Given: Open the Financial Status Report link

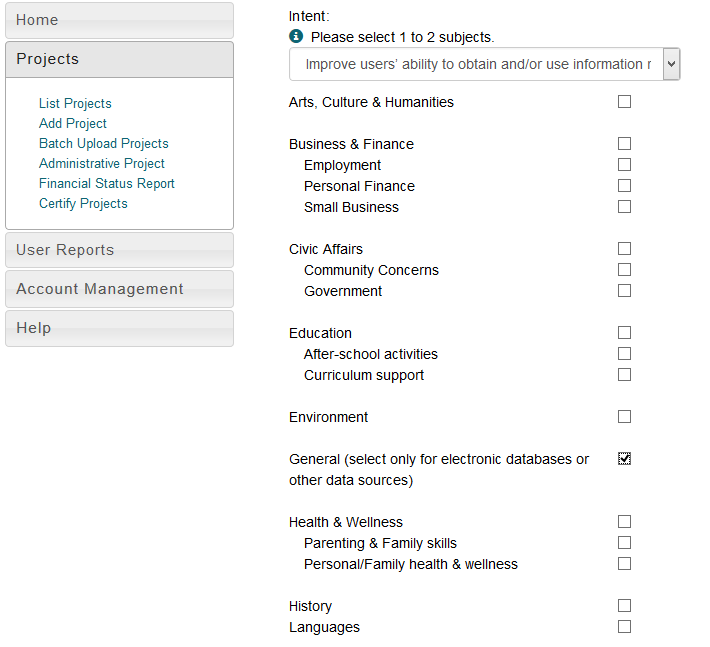Looking at the screenshot, I should [107, 183].
